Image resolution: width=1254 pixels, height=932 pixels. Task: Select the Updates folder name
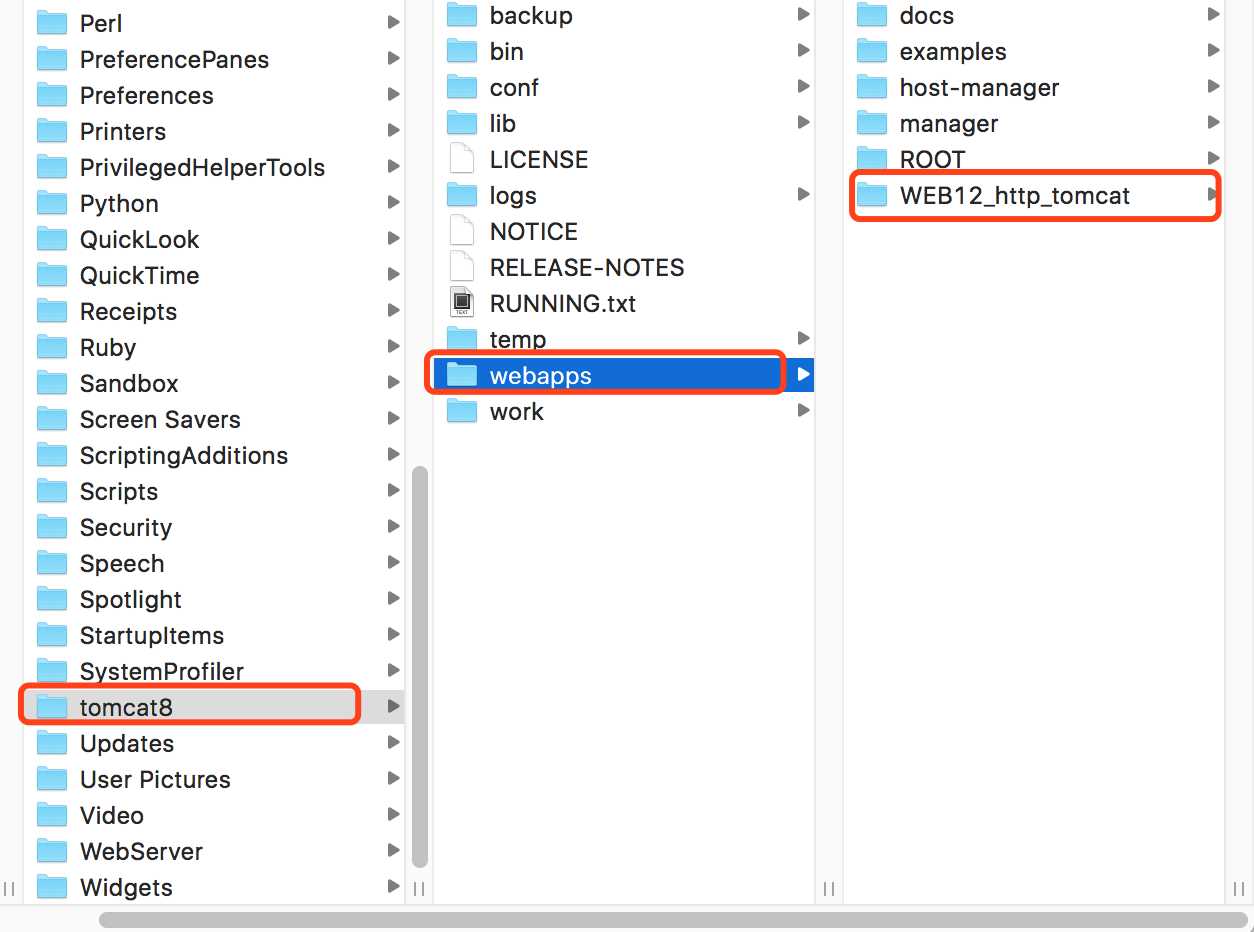click(127, 744)
